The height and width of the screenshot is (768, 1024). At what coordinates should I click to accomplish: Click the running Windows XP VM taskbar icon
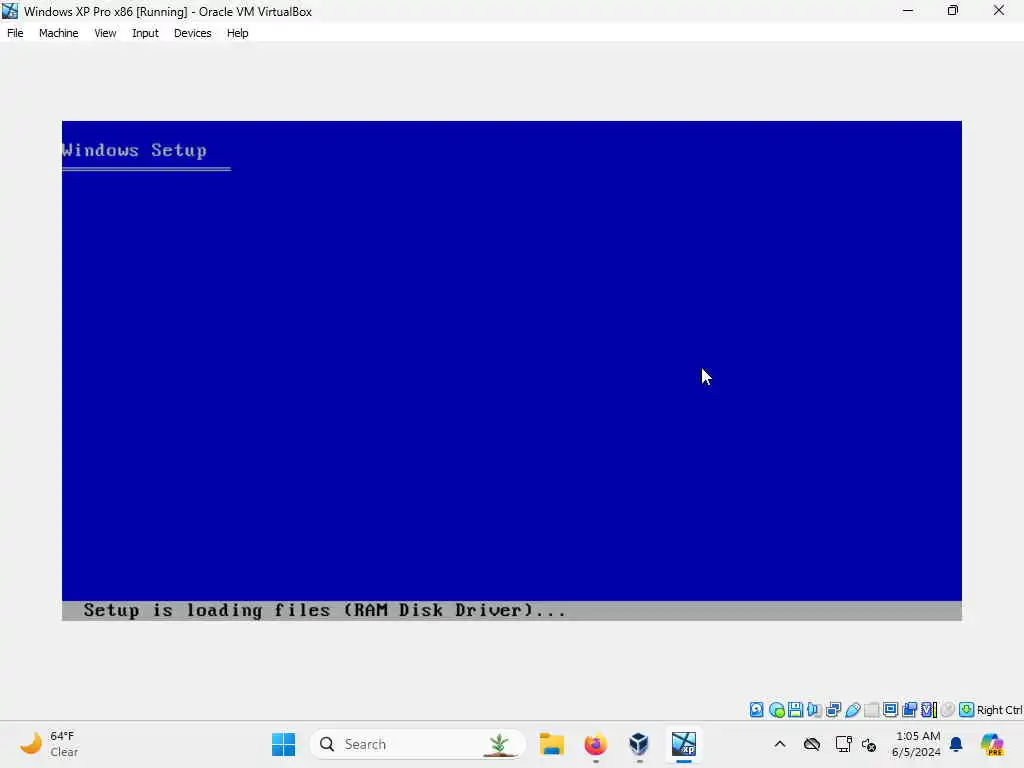click(x=684, y=744)
